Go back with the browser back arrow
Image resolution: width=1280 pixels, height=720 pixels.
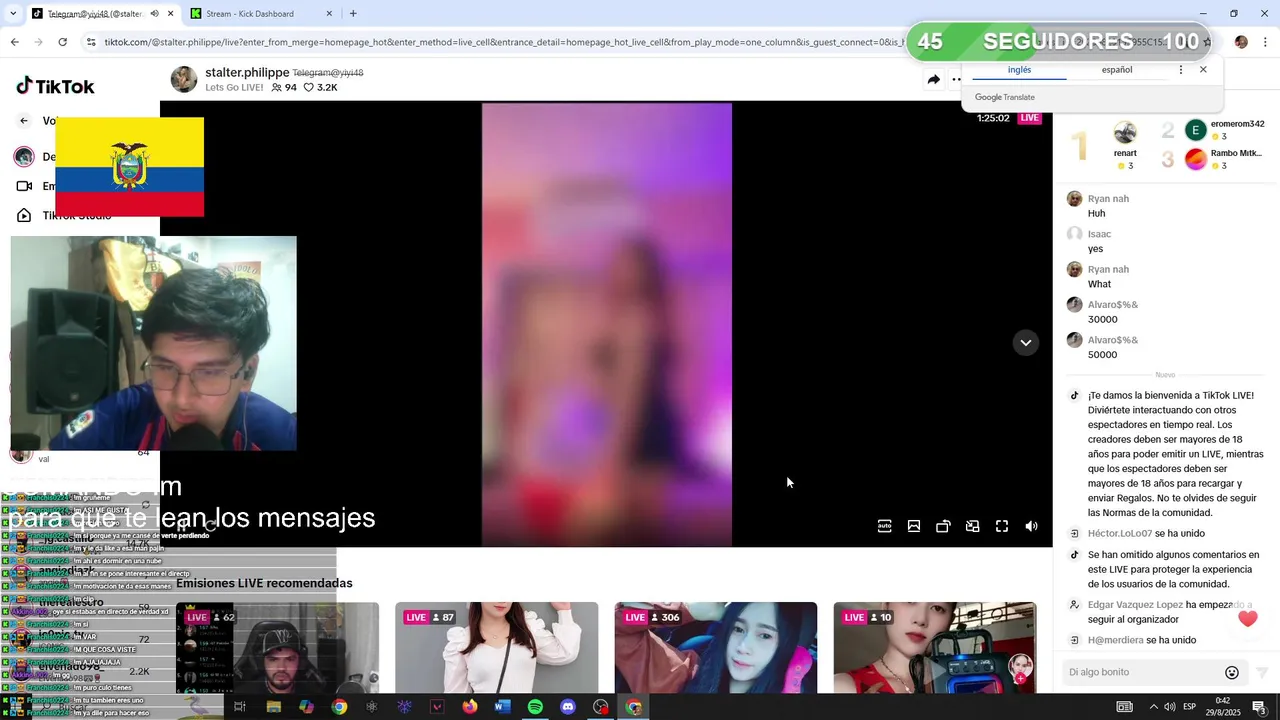click(x=14, y=42)
